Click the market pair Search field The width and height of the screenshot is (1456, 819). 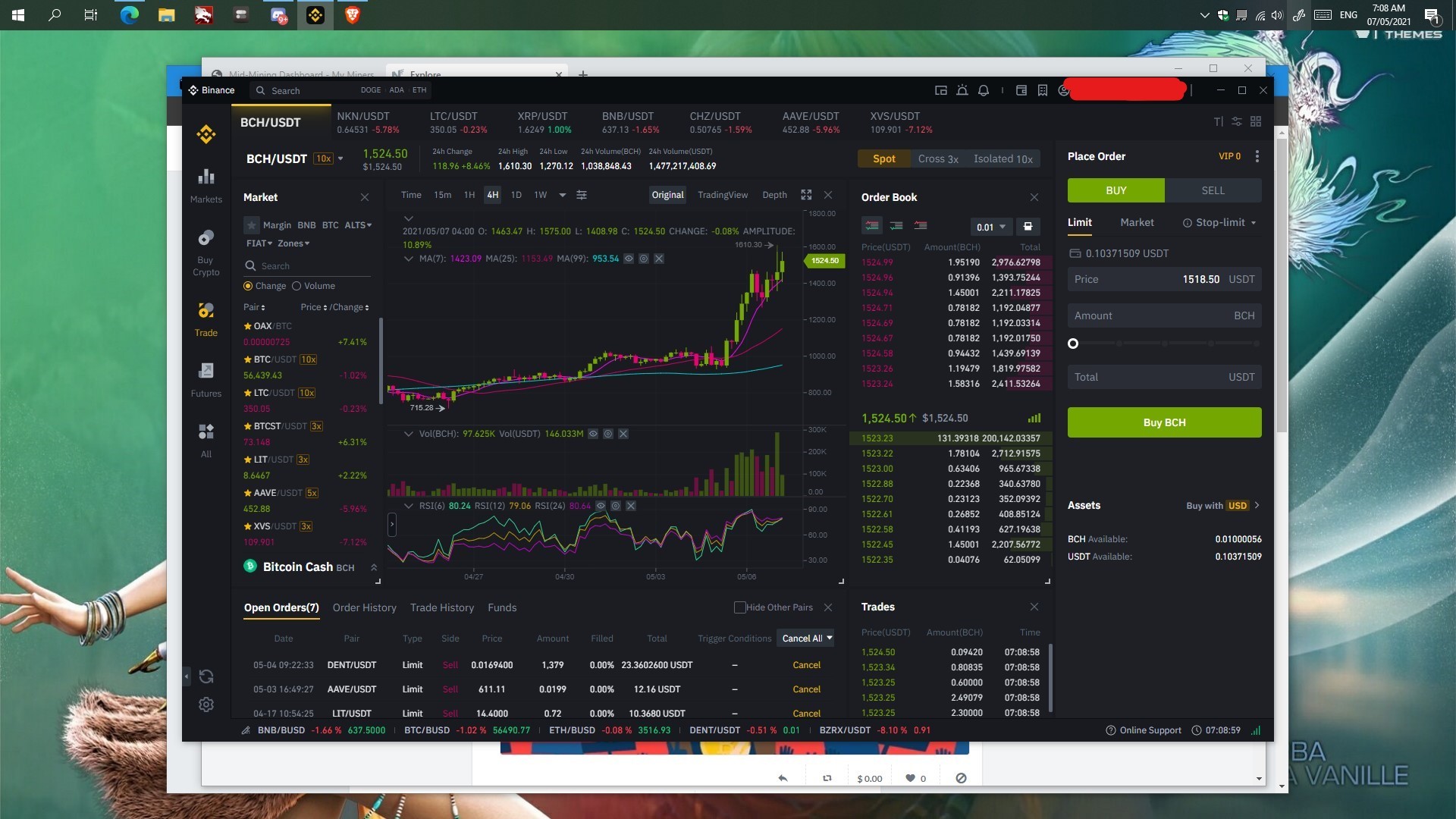(308, 266)
